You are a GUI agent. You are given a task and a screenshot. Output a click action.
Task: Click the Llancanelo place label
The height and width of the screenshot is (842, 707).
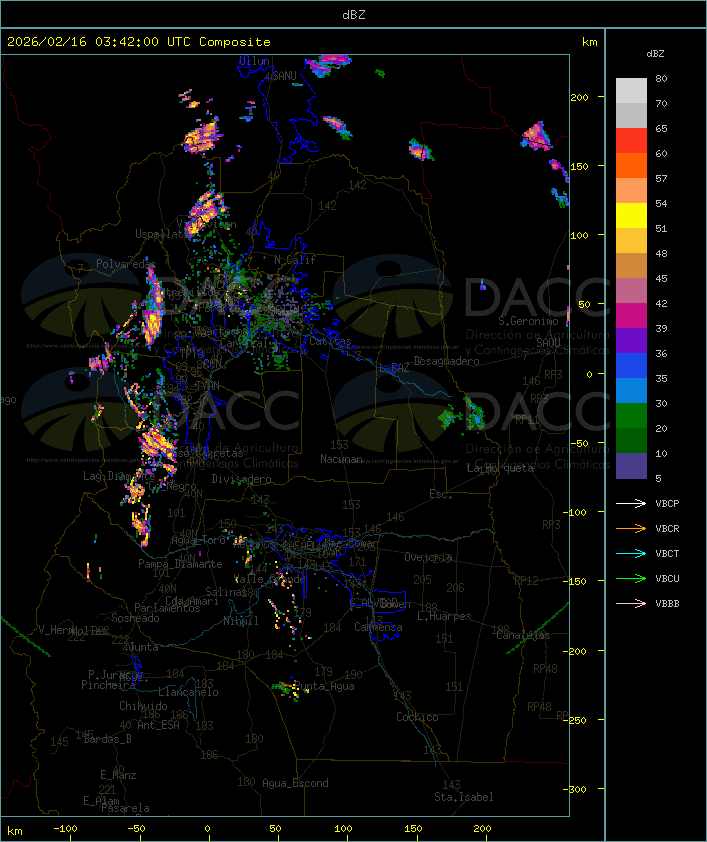tap(188, 692)
